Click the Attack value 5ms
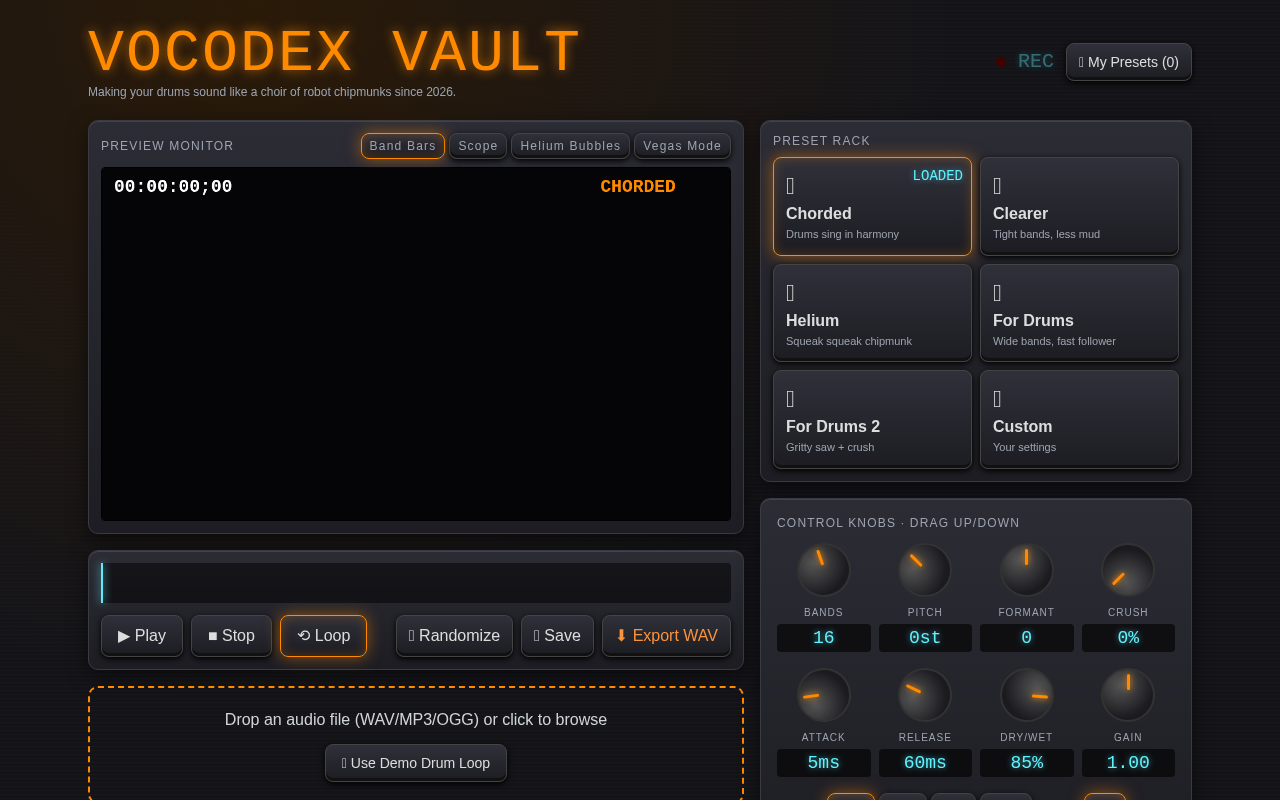The height and width of the screenshot is (800, 1280). click(824, 763)
